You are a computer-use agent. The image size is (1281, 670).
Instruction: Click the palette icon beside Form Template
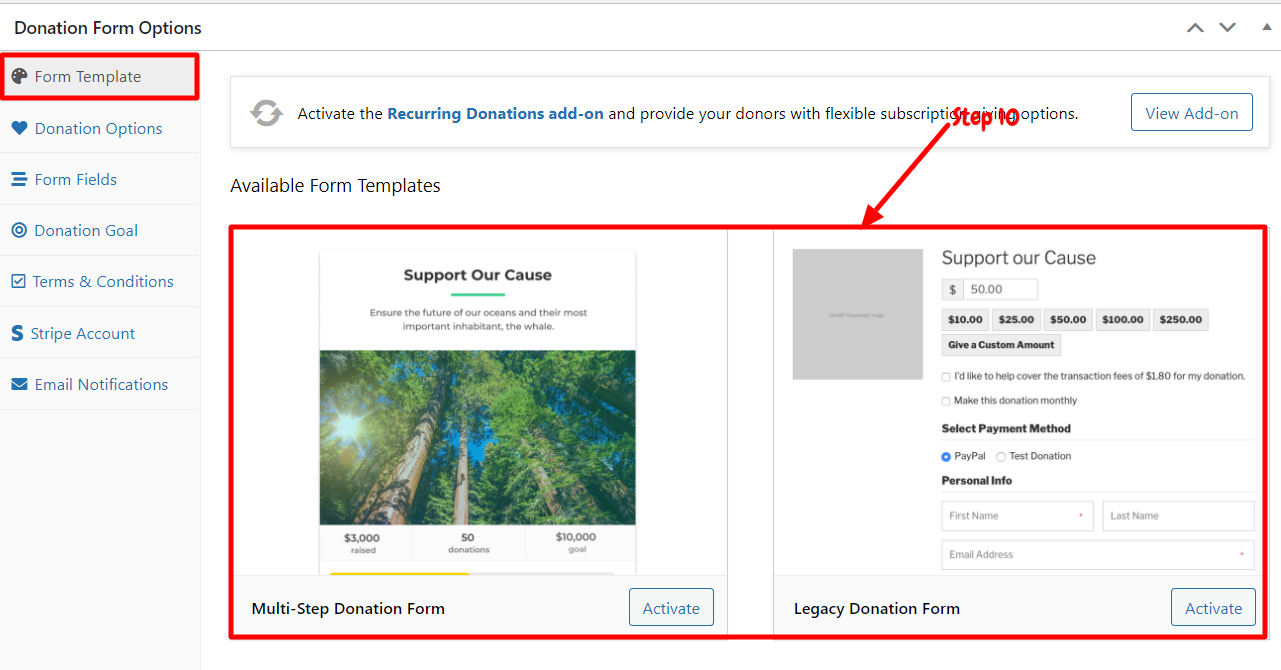click(x=19, y=76)
